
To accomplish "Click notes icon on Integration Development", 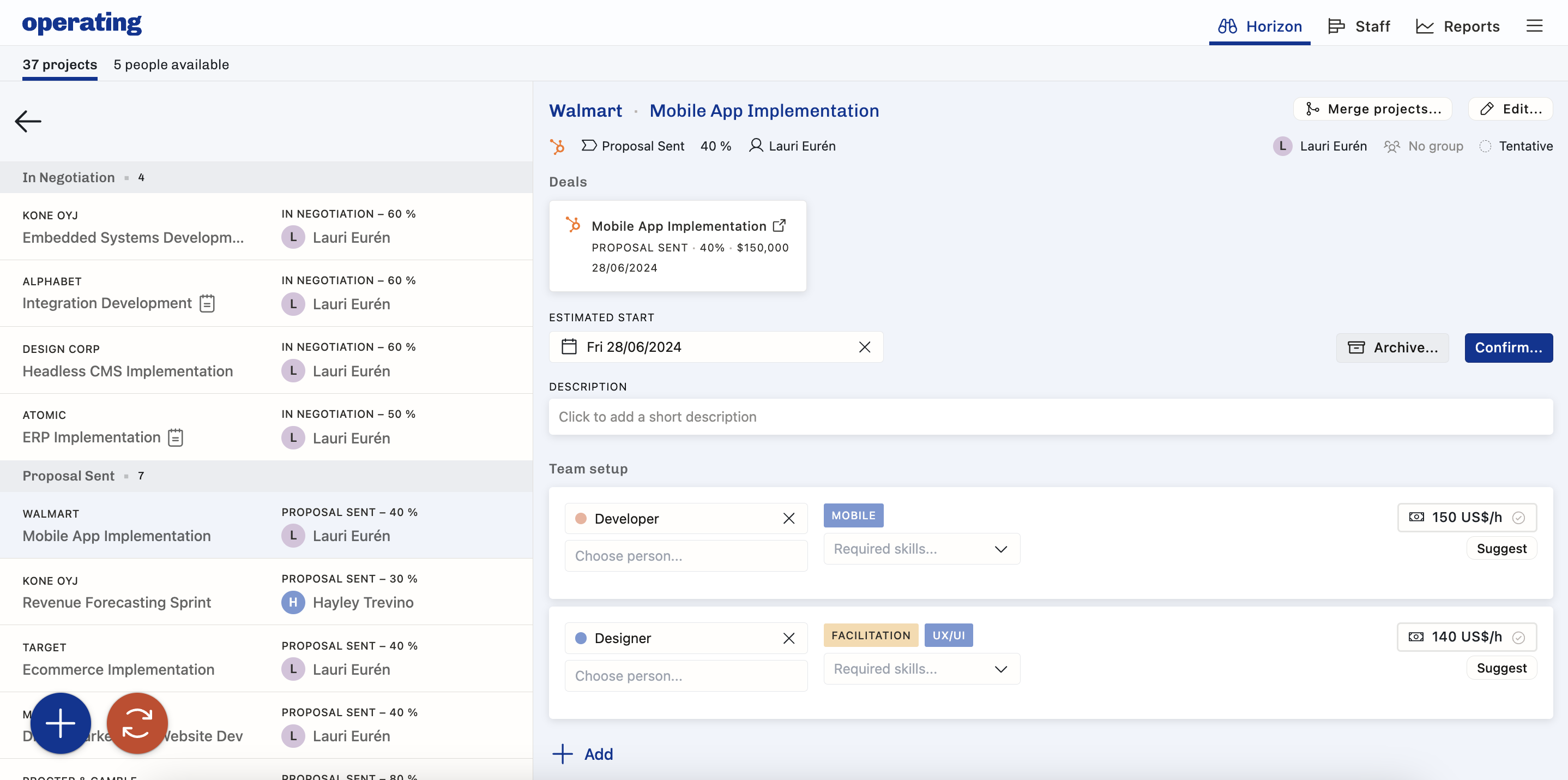I will (207, 303).
